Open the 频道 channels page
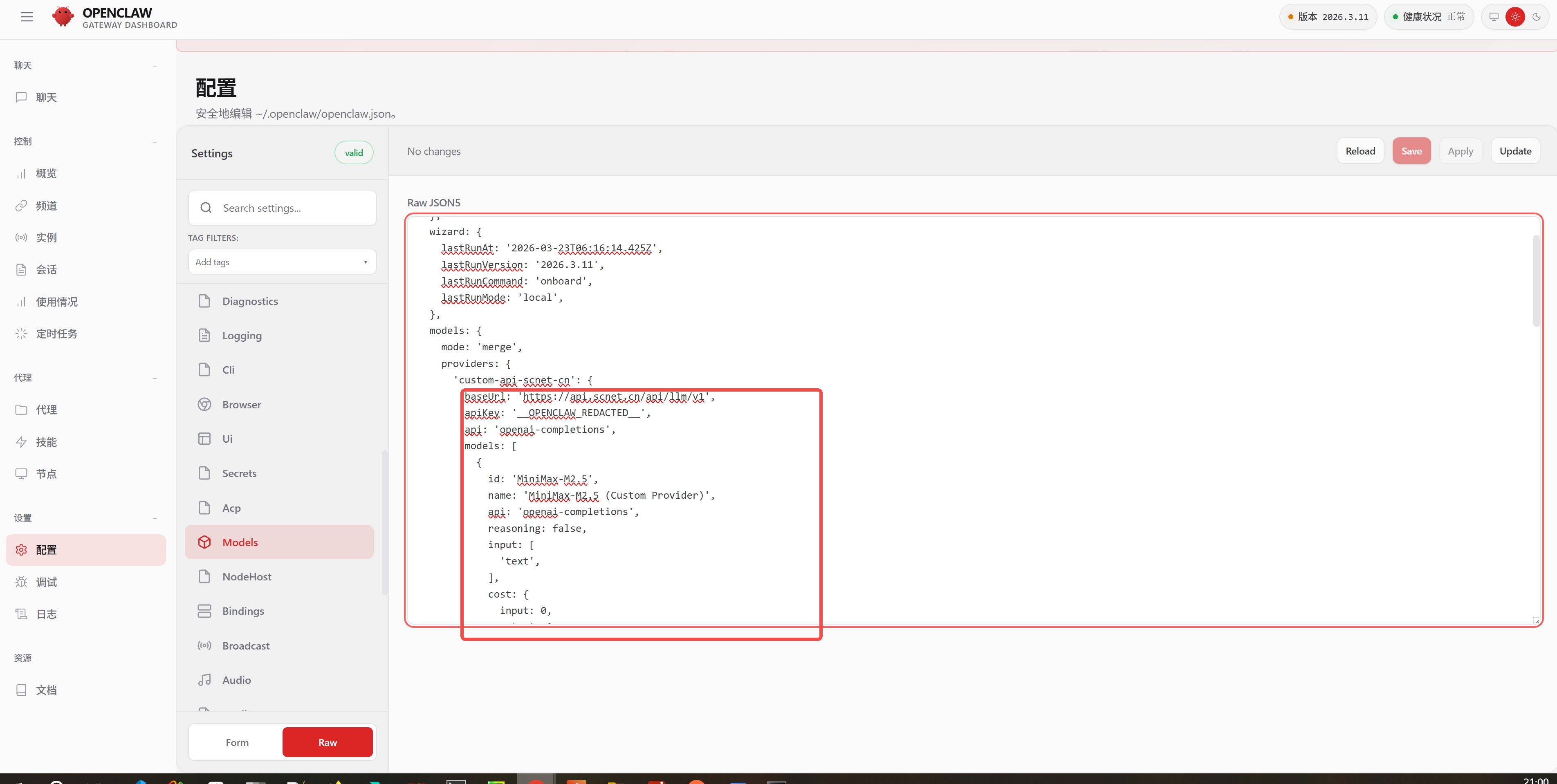The height and width of the screenshot is (784, 1557). coord(46,206)
